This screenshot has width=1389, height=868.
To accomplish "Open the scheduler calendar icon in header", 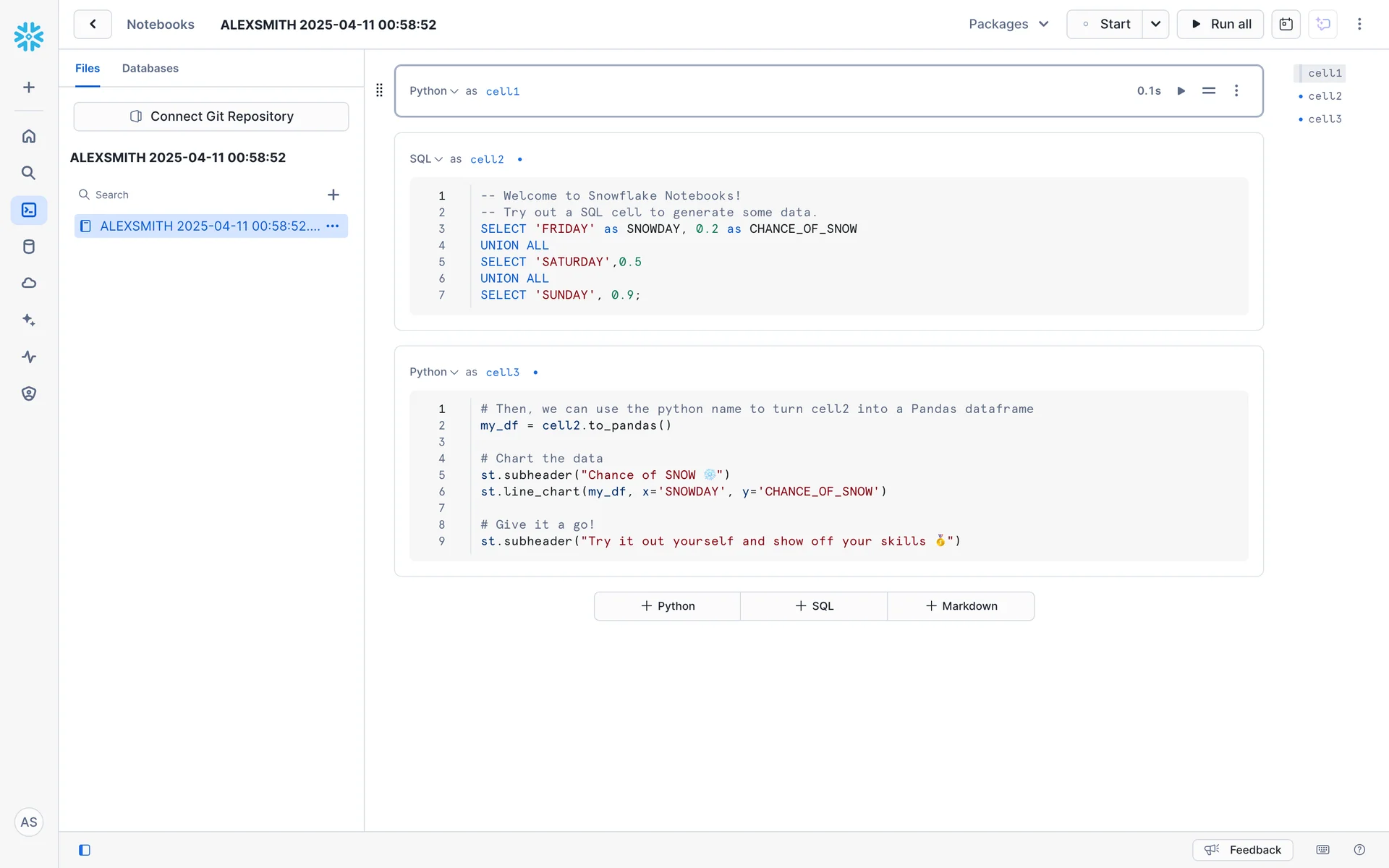I will pos(1286,25).
